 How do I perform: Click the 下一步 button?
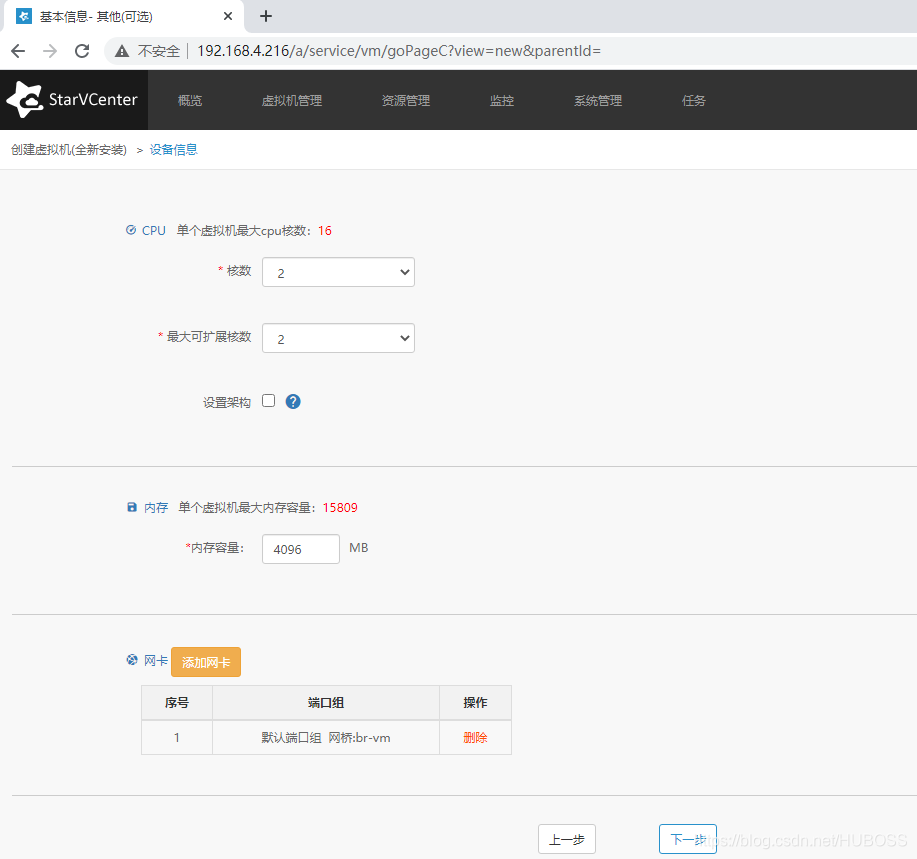click(688, 839)
